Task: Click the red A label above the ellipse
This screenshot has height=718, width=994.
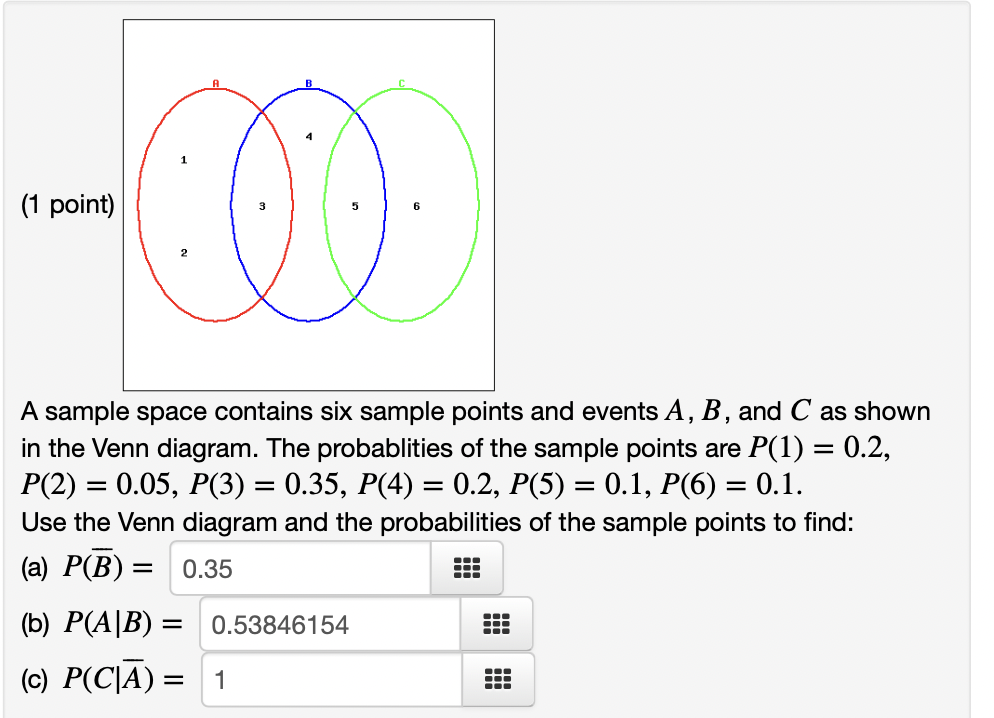Action: [x=216, y=83]
